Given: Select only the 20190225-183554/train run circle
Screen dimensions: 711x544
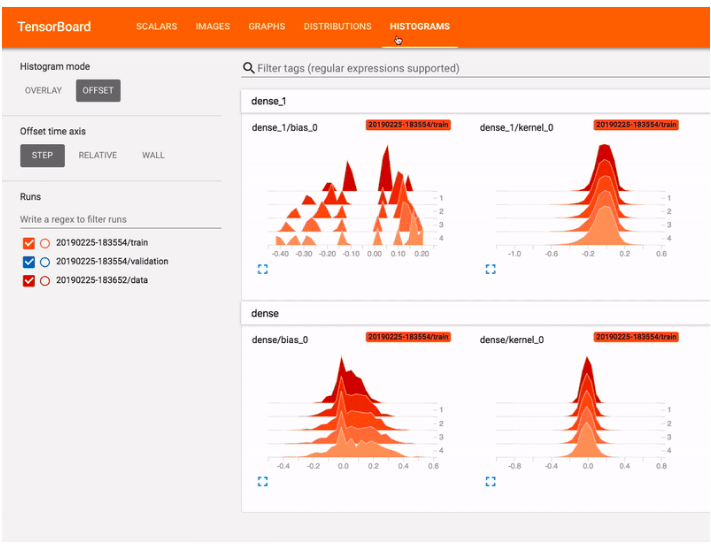Looking at the screenshot, I should click(x=45, y=243).
